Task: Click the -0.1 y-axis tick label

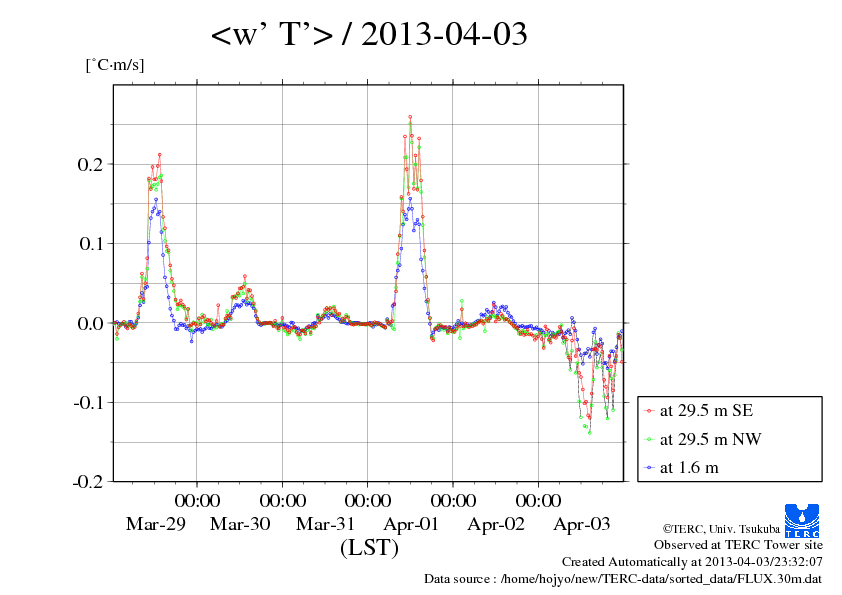Action: (87, 402)
